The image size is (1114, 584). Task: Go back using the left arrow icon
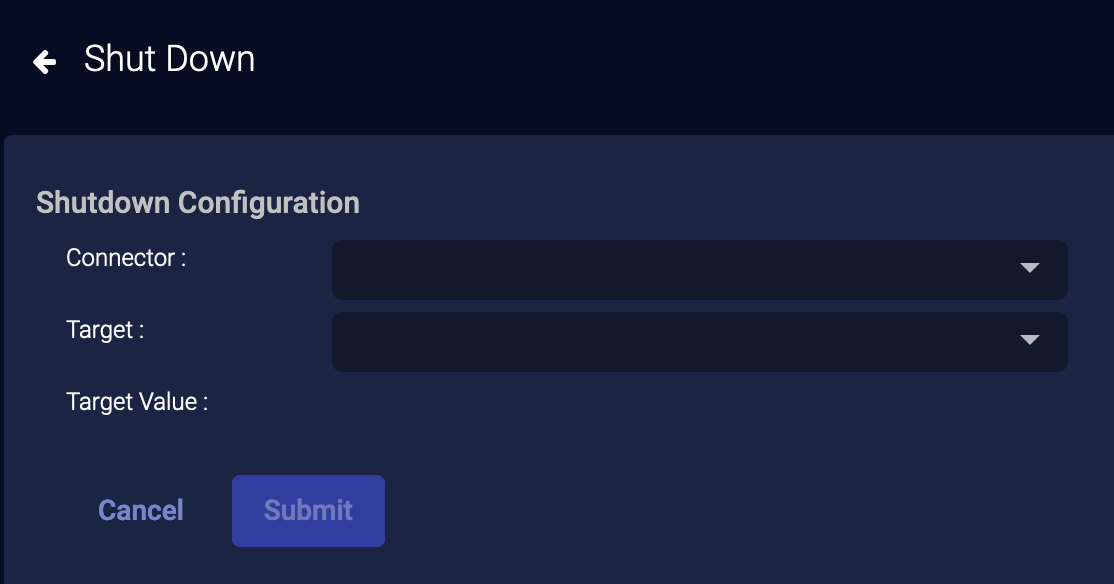pyautogui.click(x=44, y=62)
